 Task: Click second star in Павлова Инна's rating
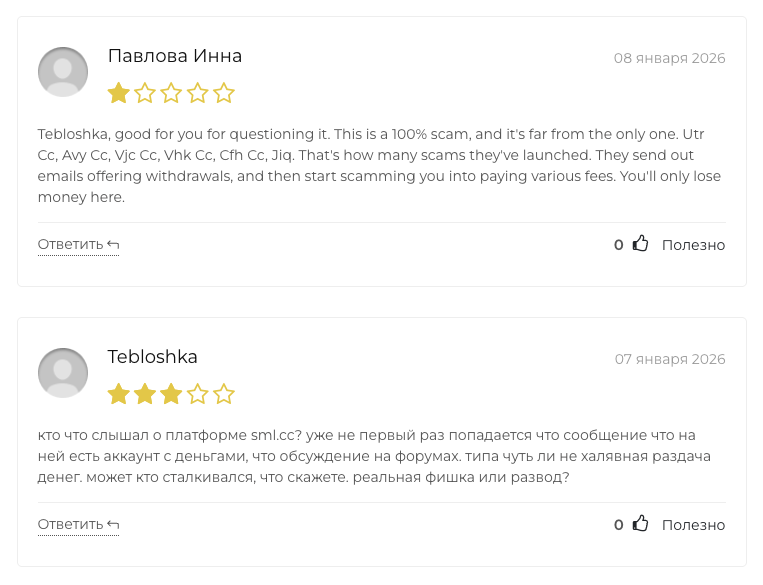145,94
